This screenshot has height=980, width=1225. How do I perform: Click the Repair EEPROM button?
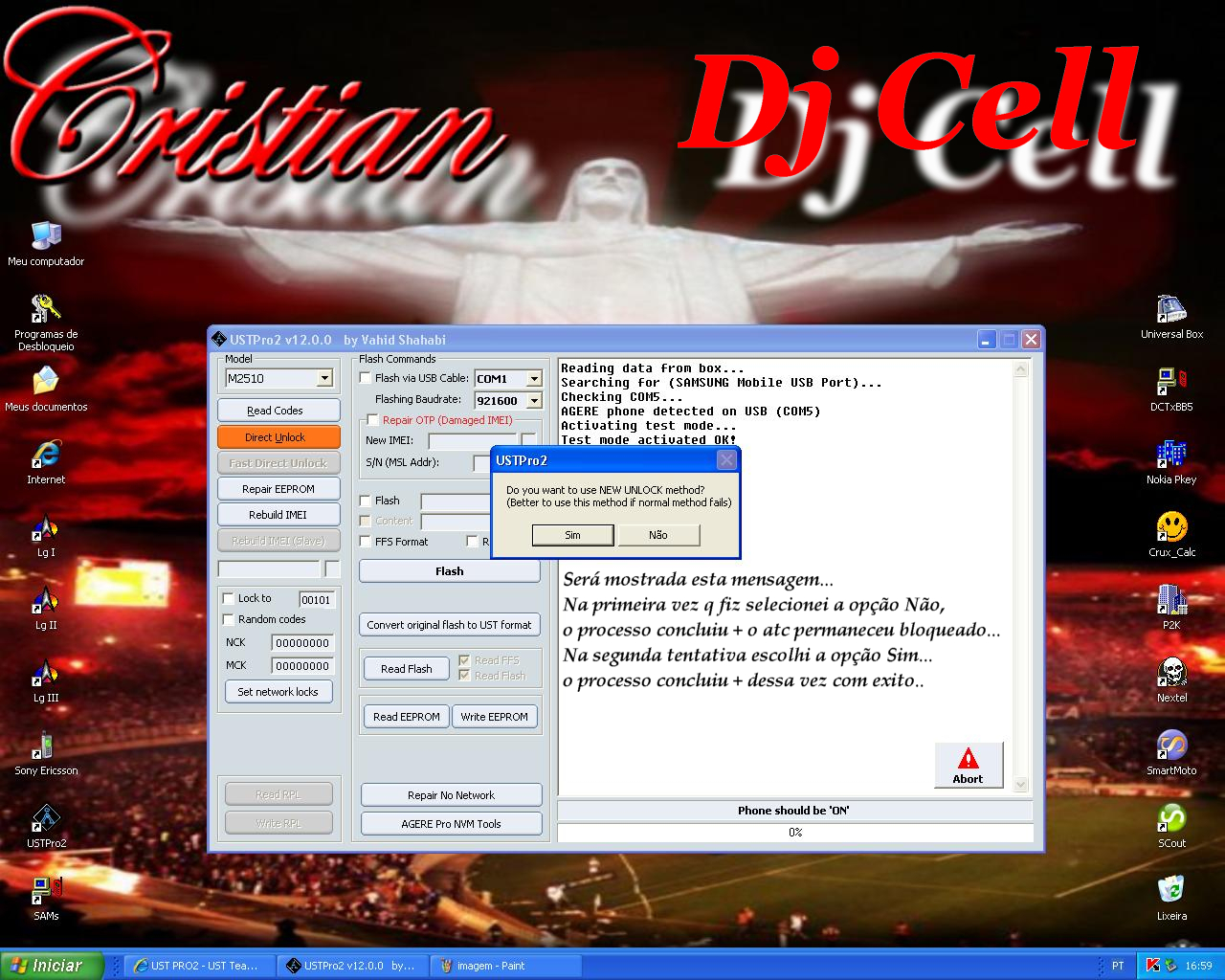(278, 489)
